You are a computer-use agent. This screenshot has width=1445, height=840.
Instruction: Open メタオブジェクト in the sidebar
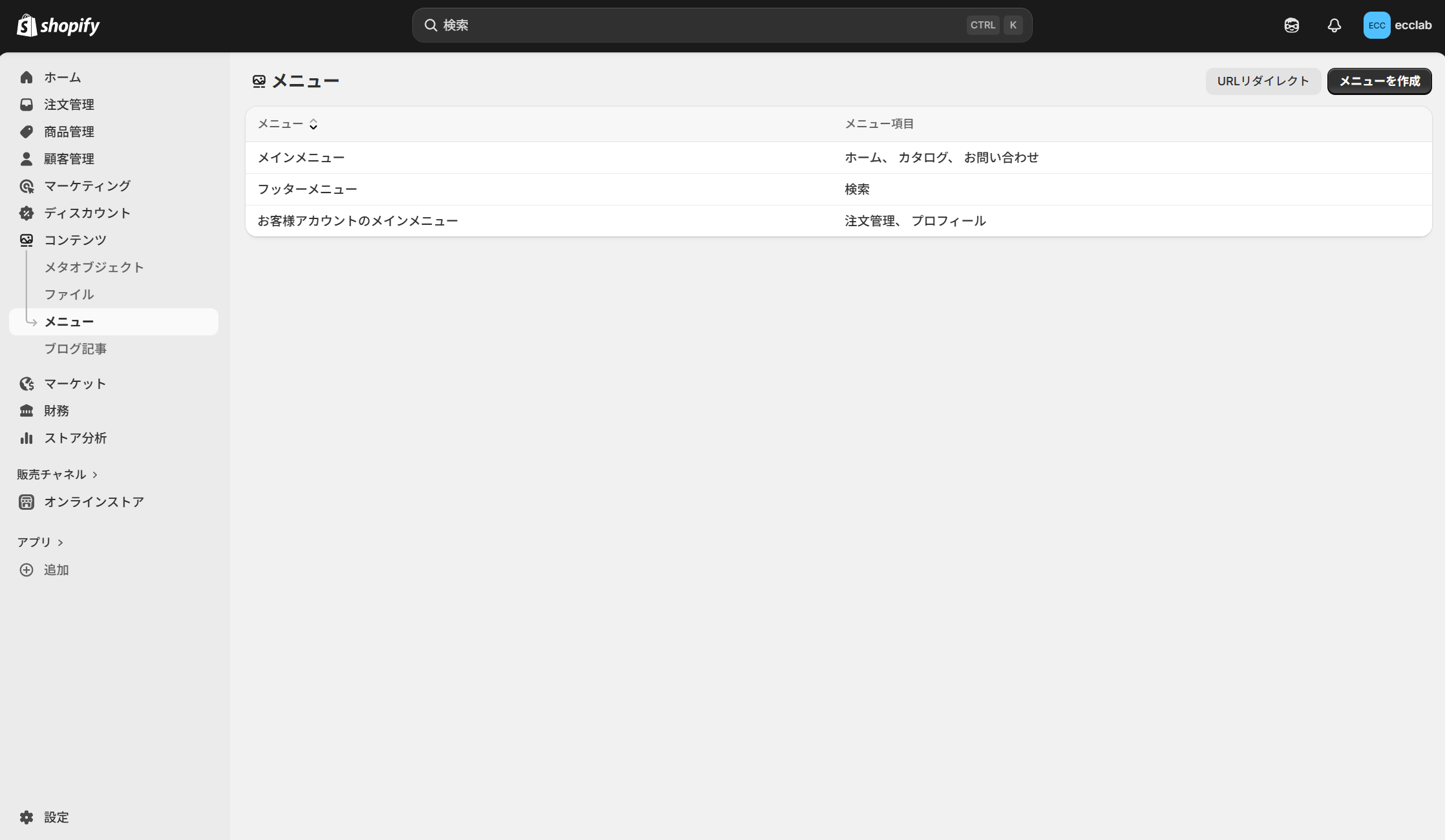pos(94,268)
